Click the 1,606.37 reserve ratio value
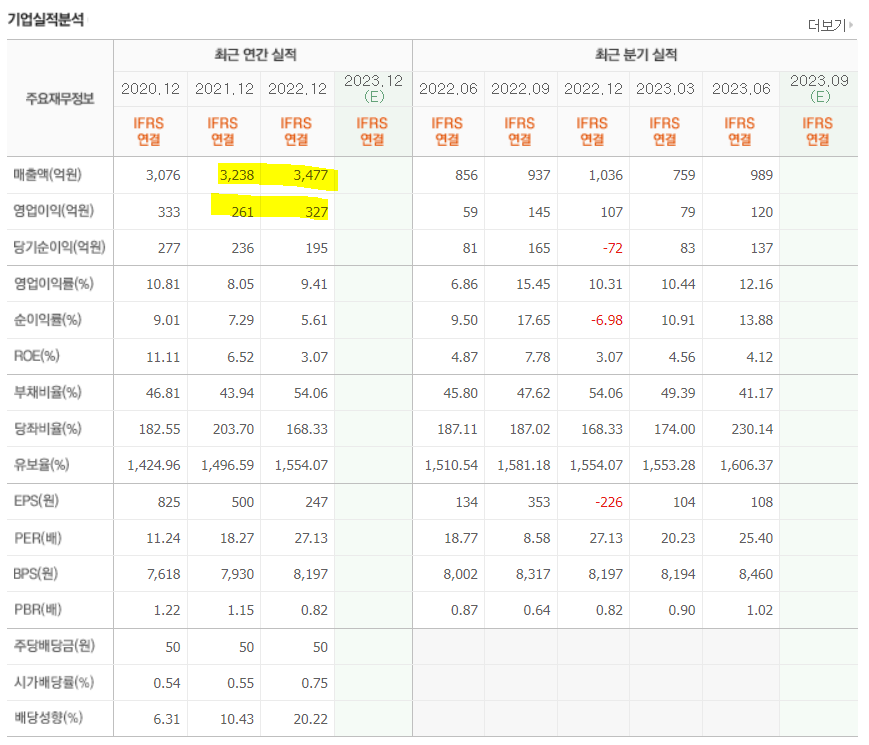Screen dimensions: 869x745 tap(747, 465)
